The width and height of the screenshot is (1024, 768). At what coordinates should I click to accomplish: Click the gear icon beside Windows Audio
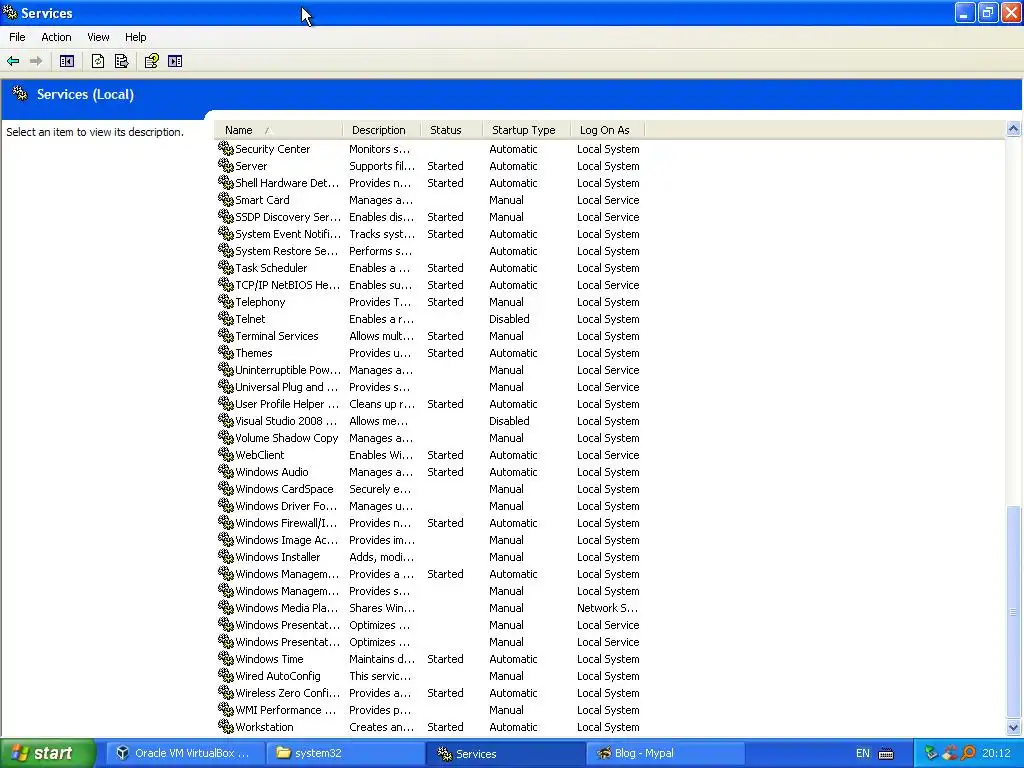point(226,472)
